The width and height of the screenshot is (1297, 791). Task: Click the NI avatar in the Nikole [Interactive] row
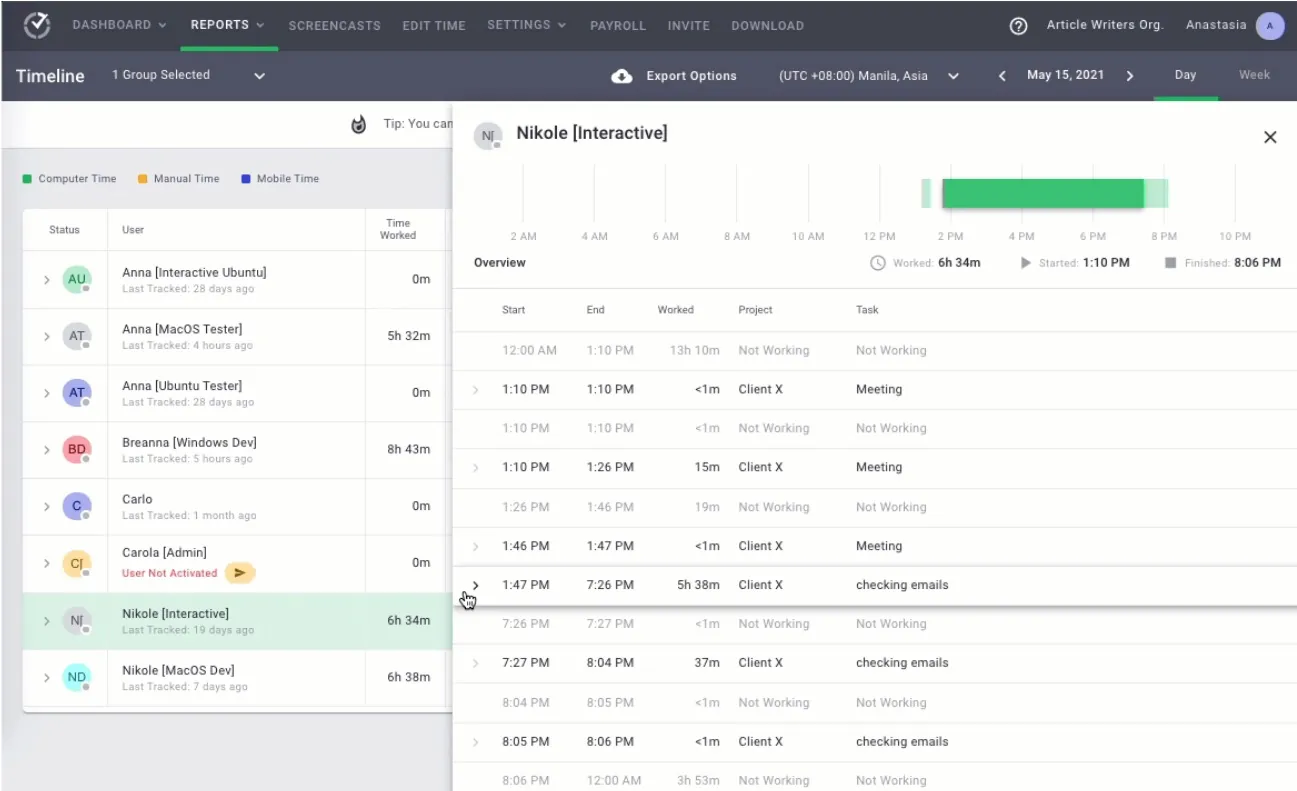tap(77, 620)
